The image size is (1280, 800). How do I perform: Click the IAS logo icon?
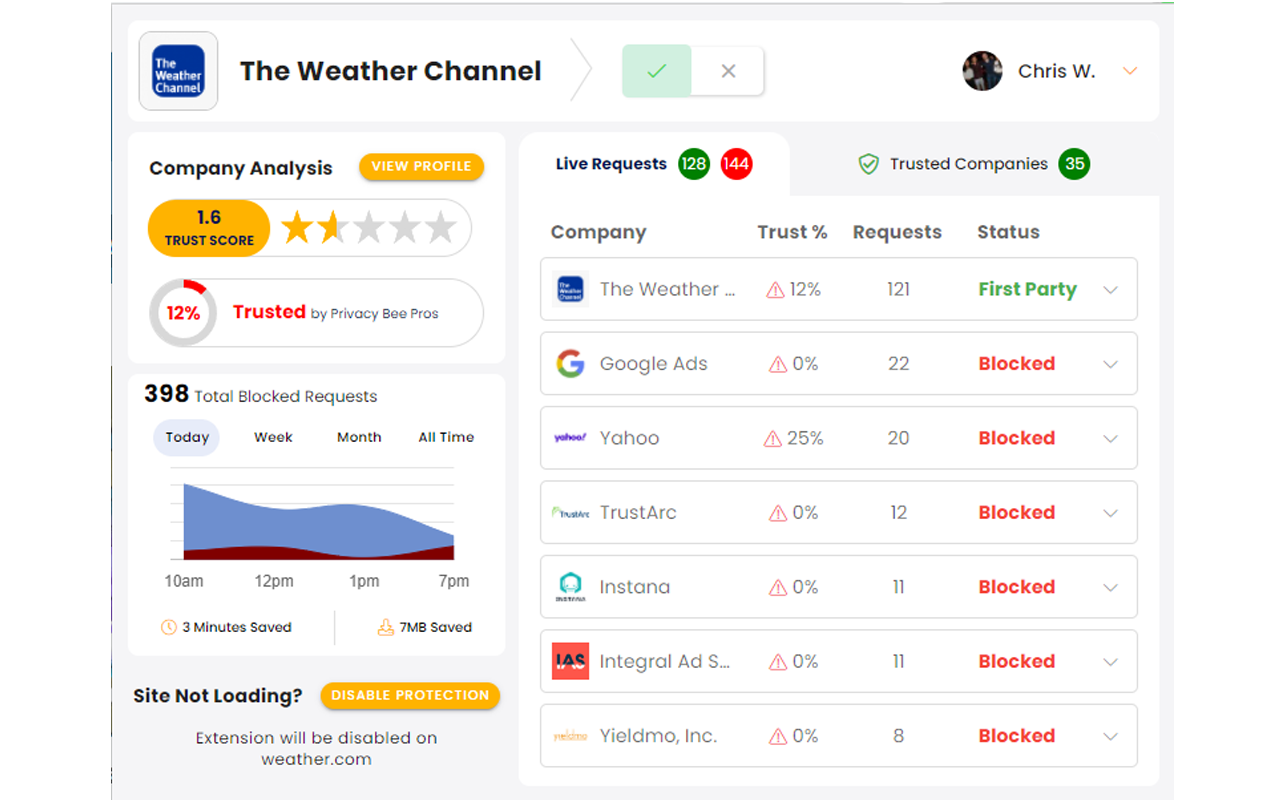click(570, 661)
